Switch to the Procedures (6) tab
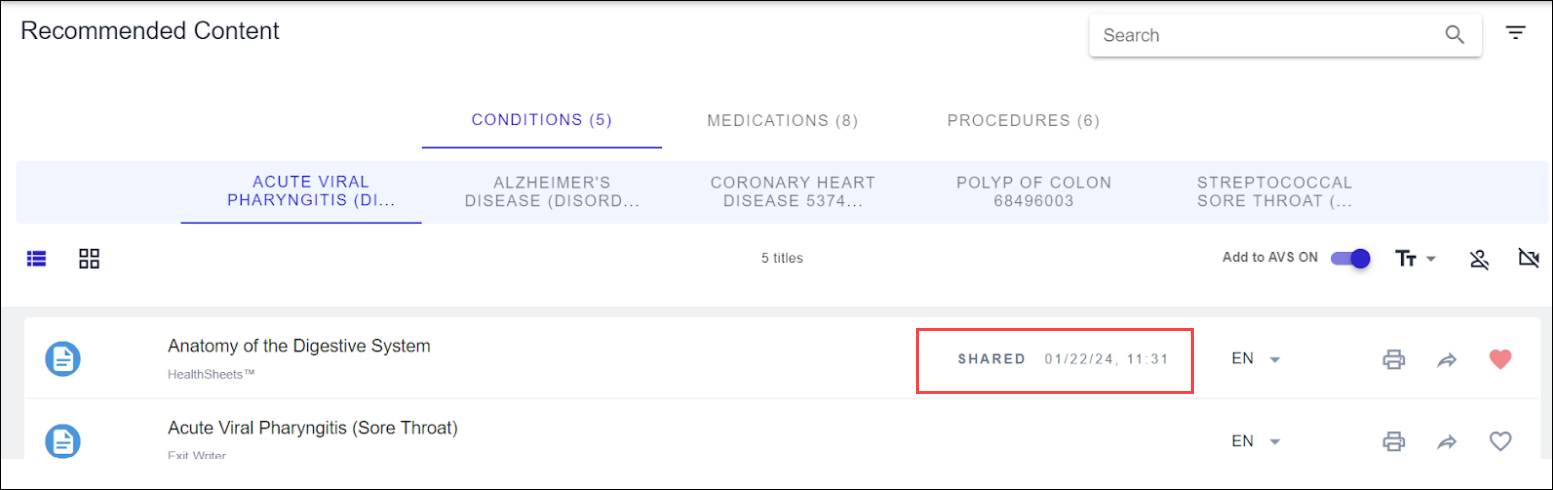The width and height of the screenshot is (1553, 490). 1023,121
